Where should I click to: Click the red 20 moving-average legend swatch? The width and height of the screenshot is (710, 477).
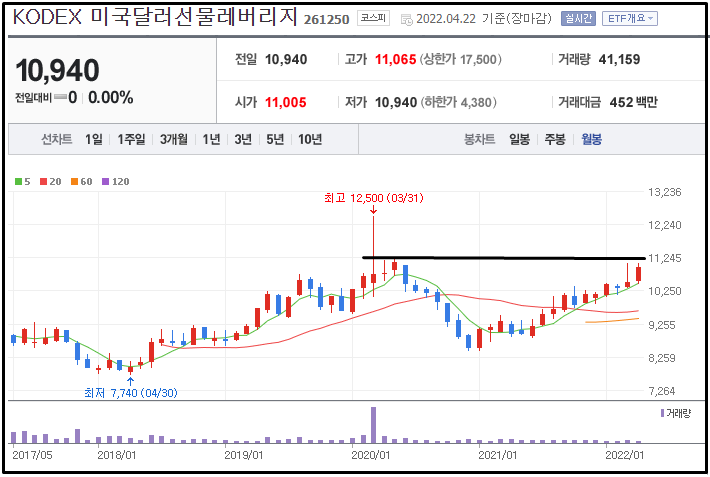pyautogui.click(x=43, y=182)
